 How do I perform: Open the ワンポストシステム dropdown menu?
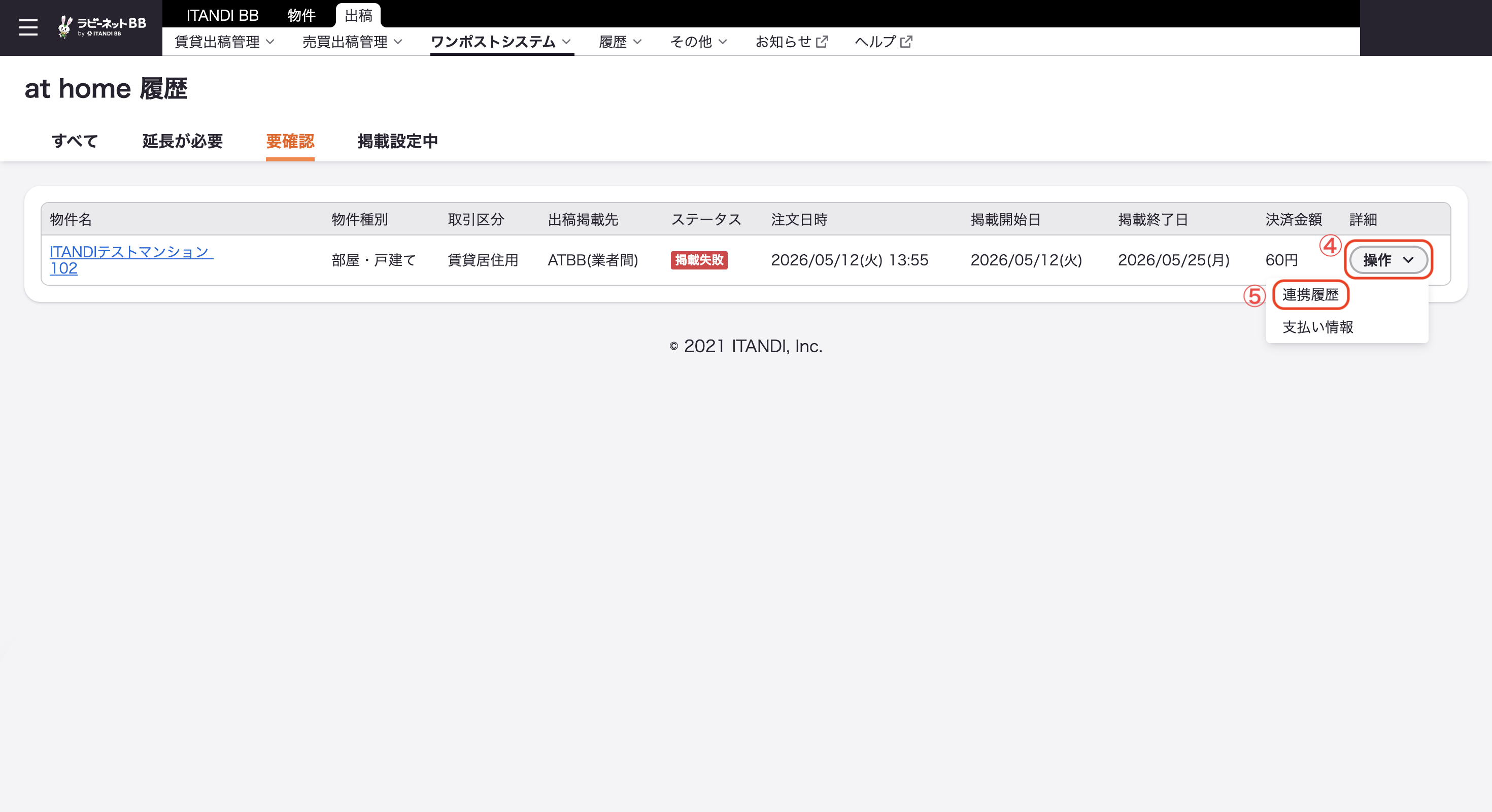pyautogui.click(x=501, y=42)
